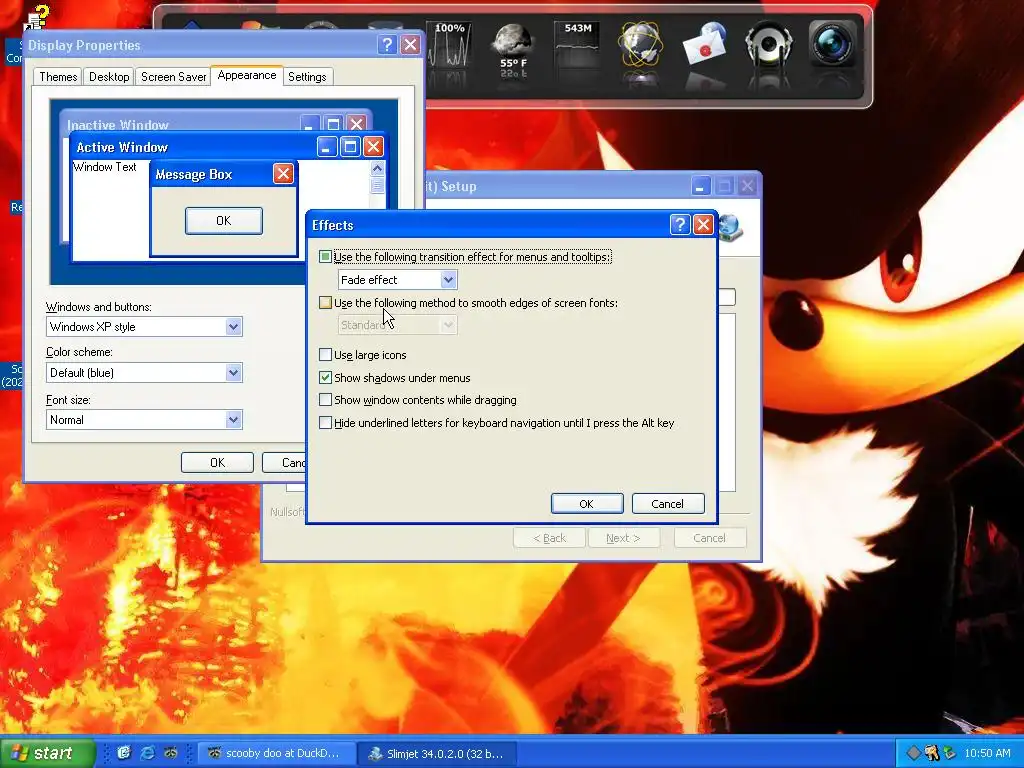Enable Show window contents while dragging
The width and height of the screenshot is (1024, 768).
tap(325, 400)
